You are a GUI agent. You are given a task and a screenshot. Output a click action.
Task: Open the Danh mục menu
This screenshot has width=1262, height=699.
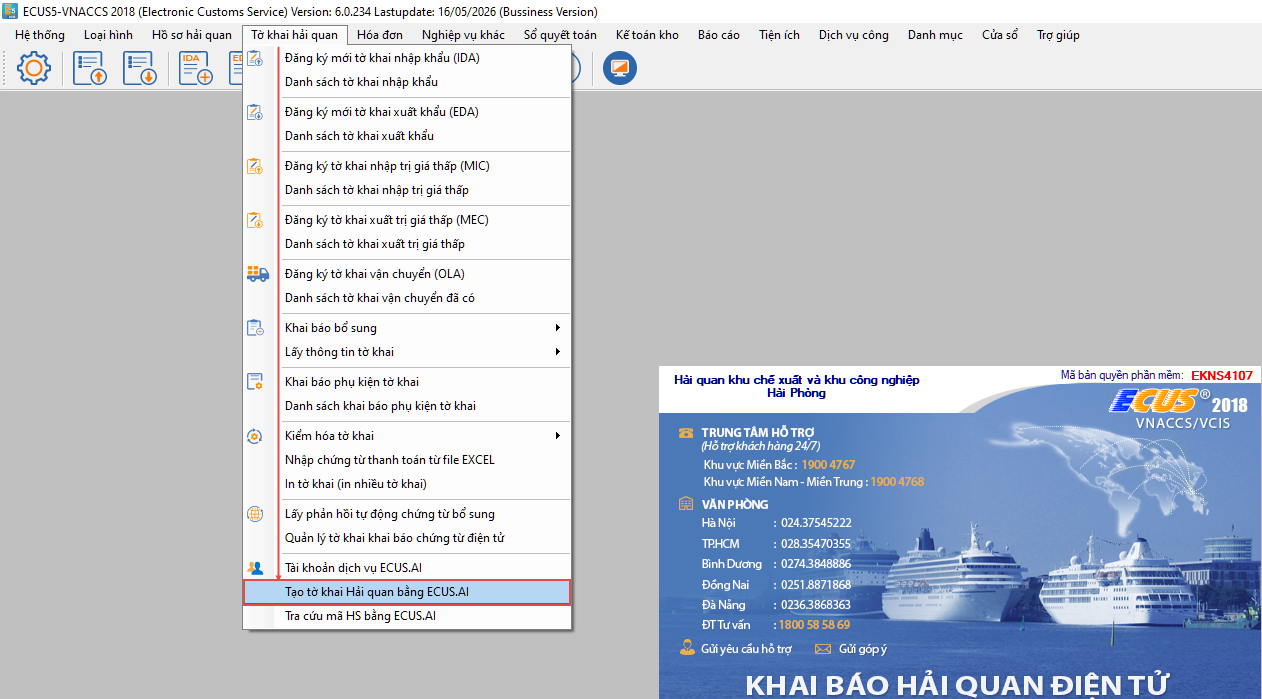935,35
